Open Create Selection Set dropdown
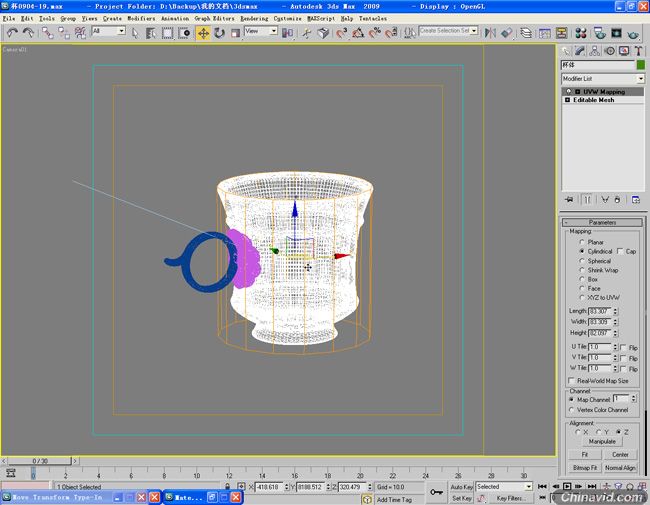This screenshot has height=505, width=650. coord(474,31)
